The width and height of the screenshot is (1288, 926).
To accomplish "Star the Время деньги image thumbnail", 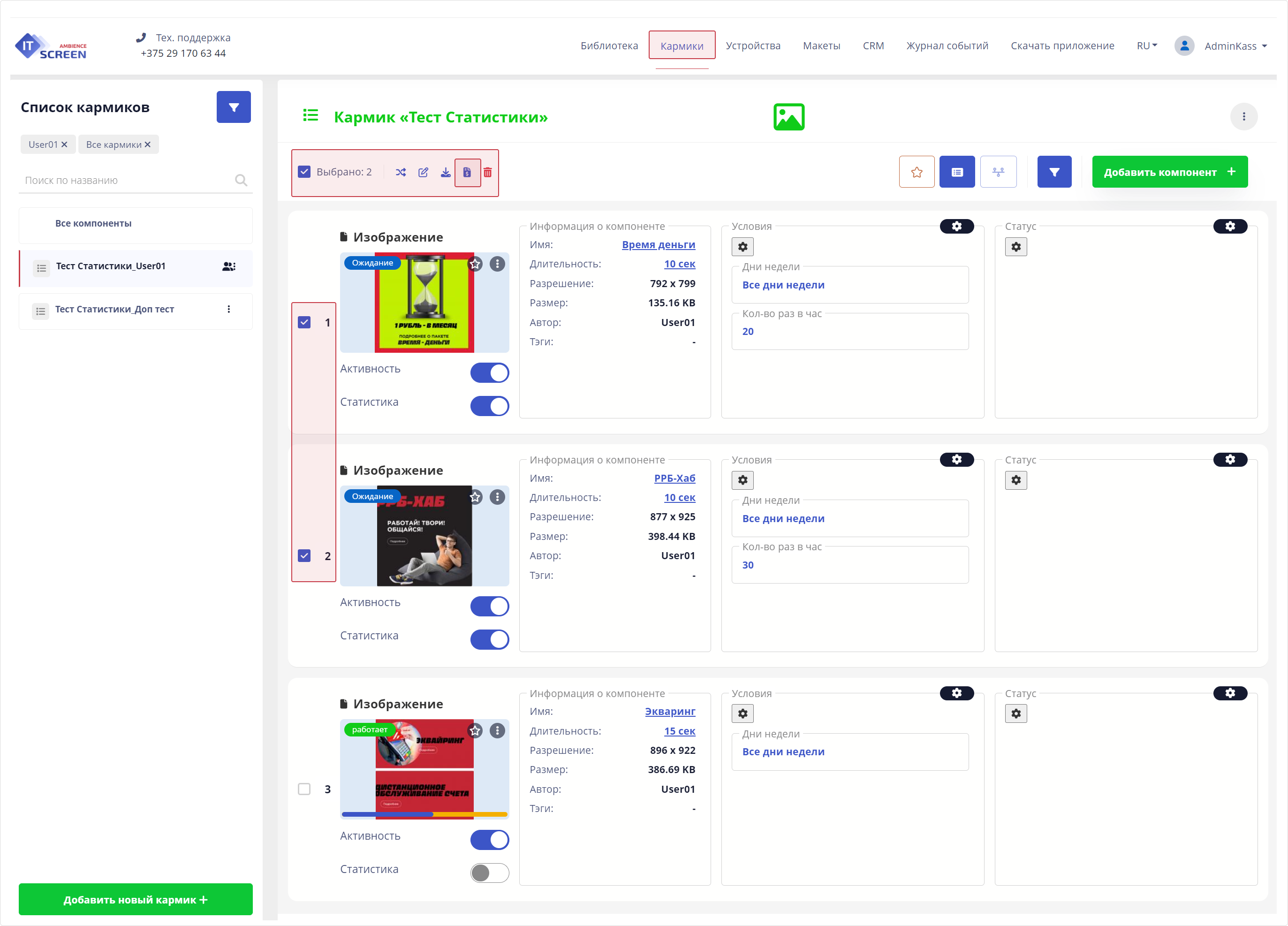I will (475, 264).
